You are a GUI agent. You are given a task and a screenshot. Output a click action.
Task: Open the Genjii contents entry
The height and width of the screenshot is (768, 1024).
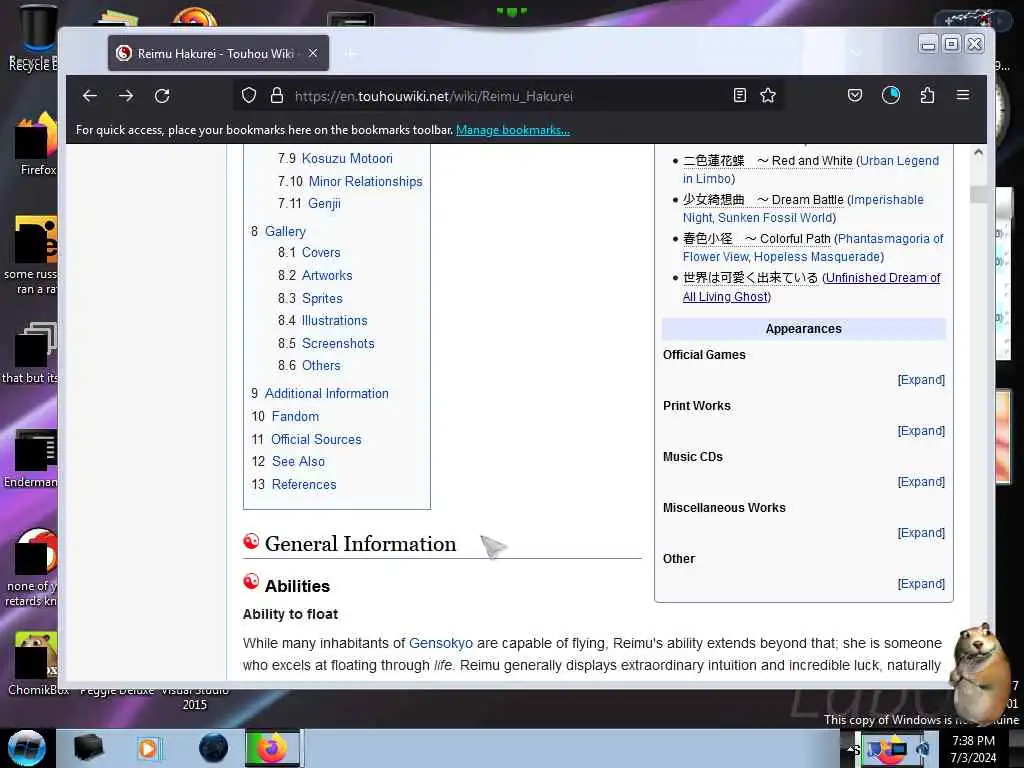coord(324,204)
